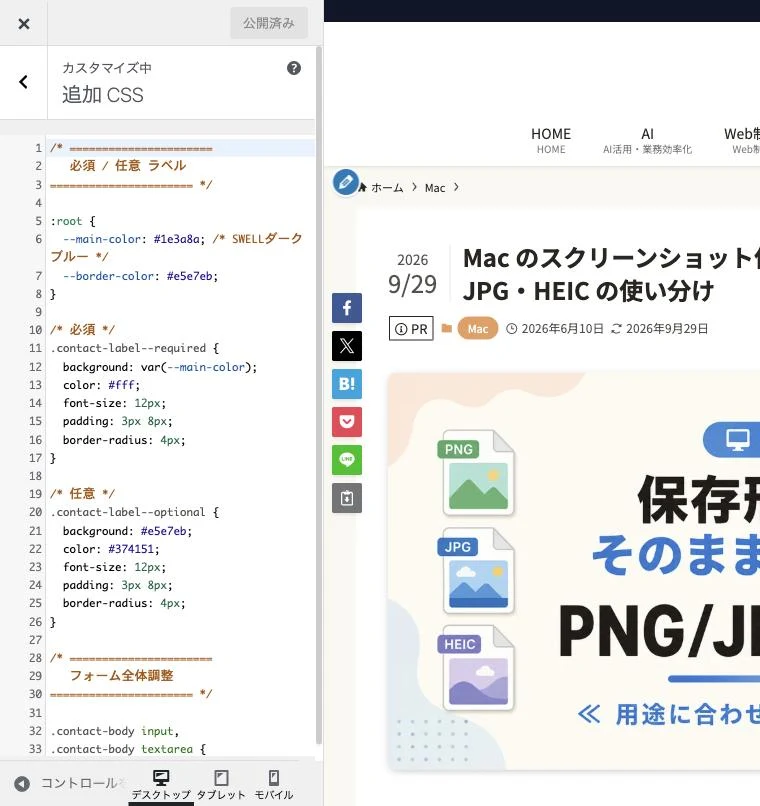Click the monitor icon in the thumbnail badge
Viewport: 760px width, 806px height.
737,440
